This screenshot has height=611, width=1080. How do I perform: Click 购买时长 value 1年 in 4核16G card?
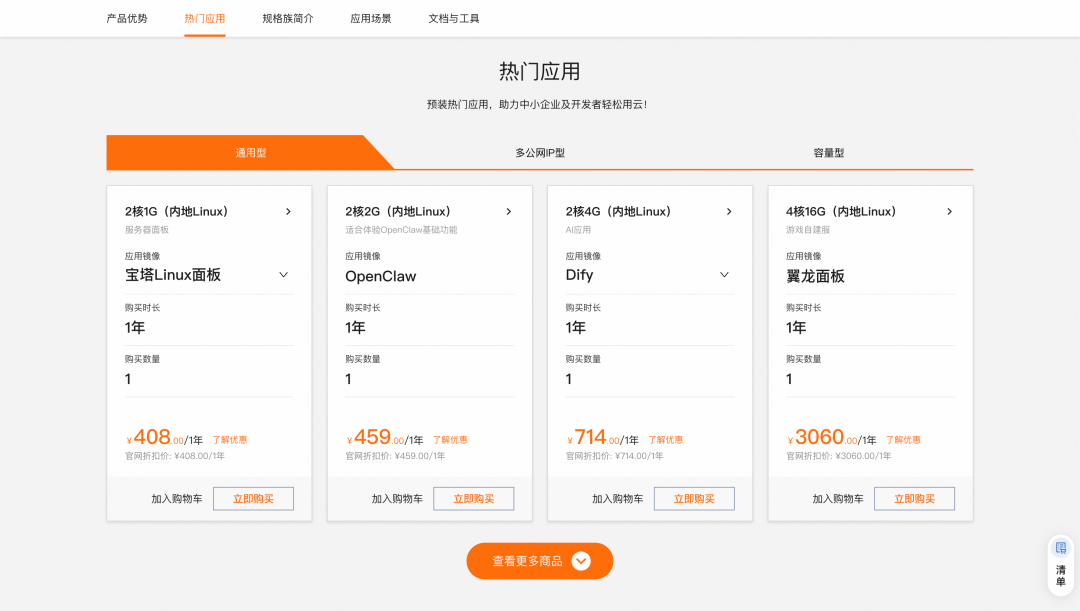[796, 327]
